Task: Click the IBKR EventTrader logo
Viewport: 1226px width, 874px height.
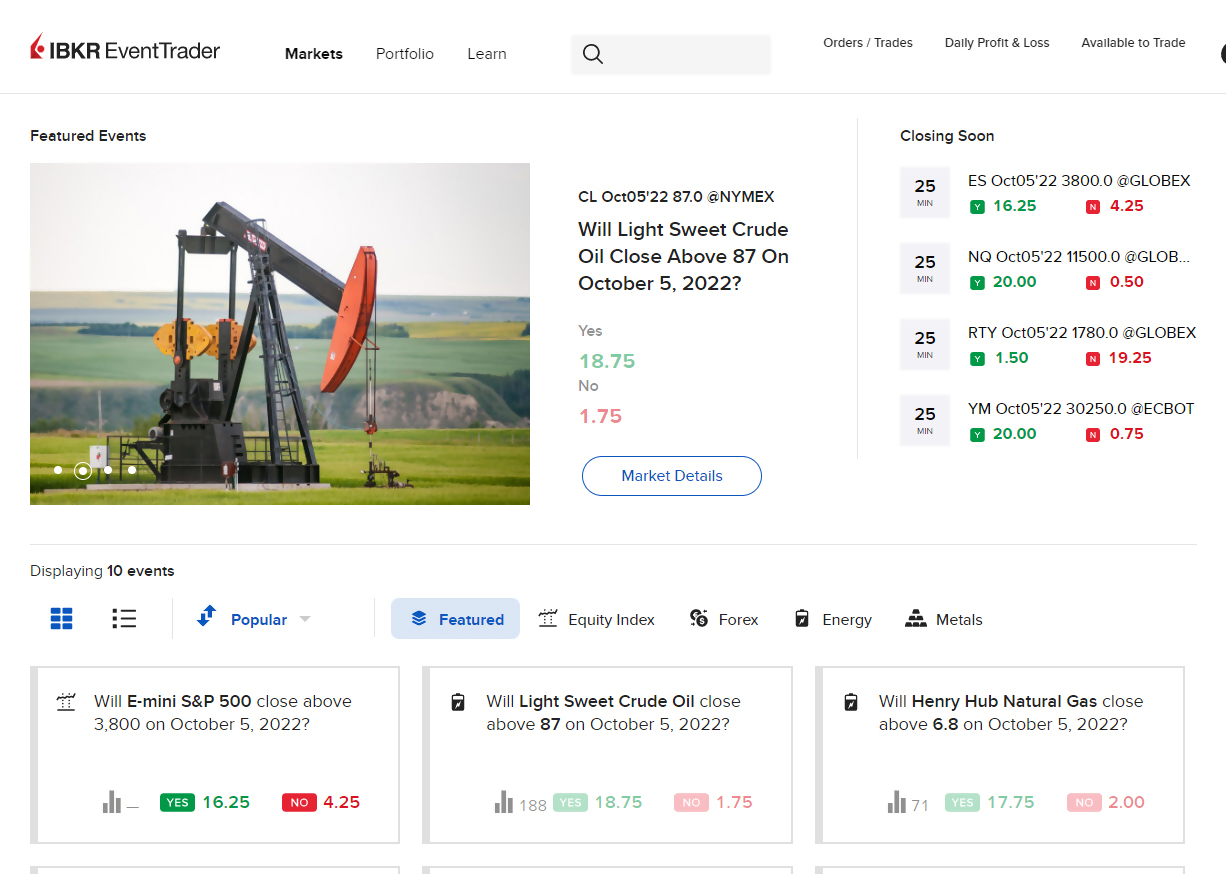Action: coord(125,50)
